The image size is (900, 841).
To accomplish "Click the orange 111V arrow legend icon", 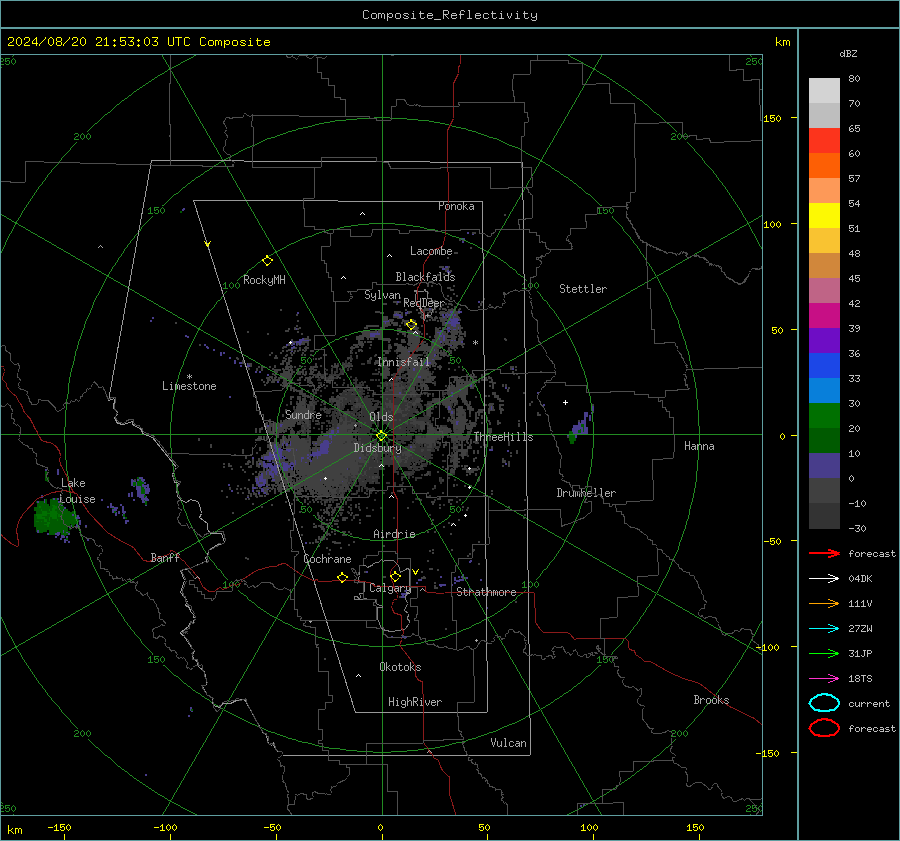I will point(824,603).
